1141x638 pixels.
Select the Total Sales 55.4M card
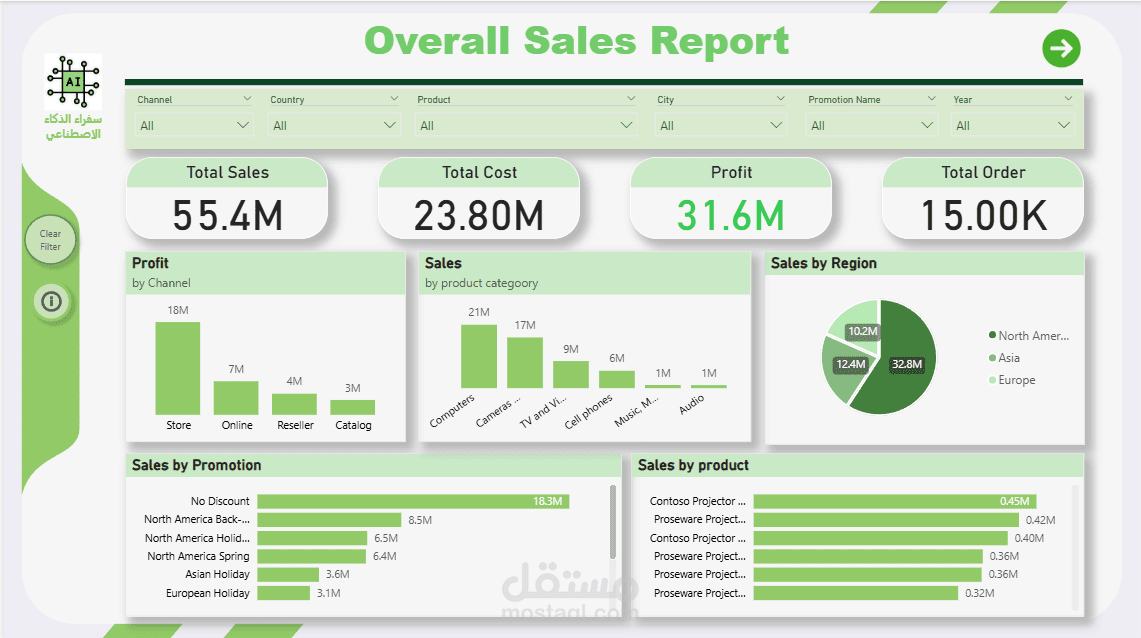(x=227, y=199)
